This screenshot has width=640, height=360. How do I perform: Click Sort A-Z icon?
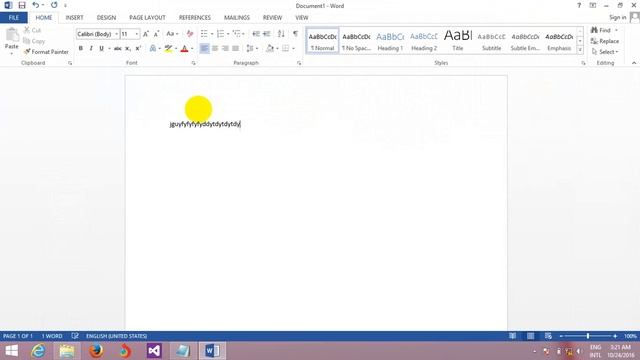pyautogui.click(x=281, y=34)
